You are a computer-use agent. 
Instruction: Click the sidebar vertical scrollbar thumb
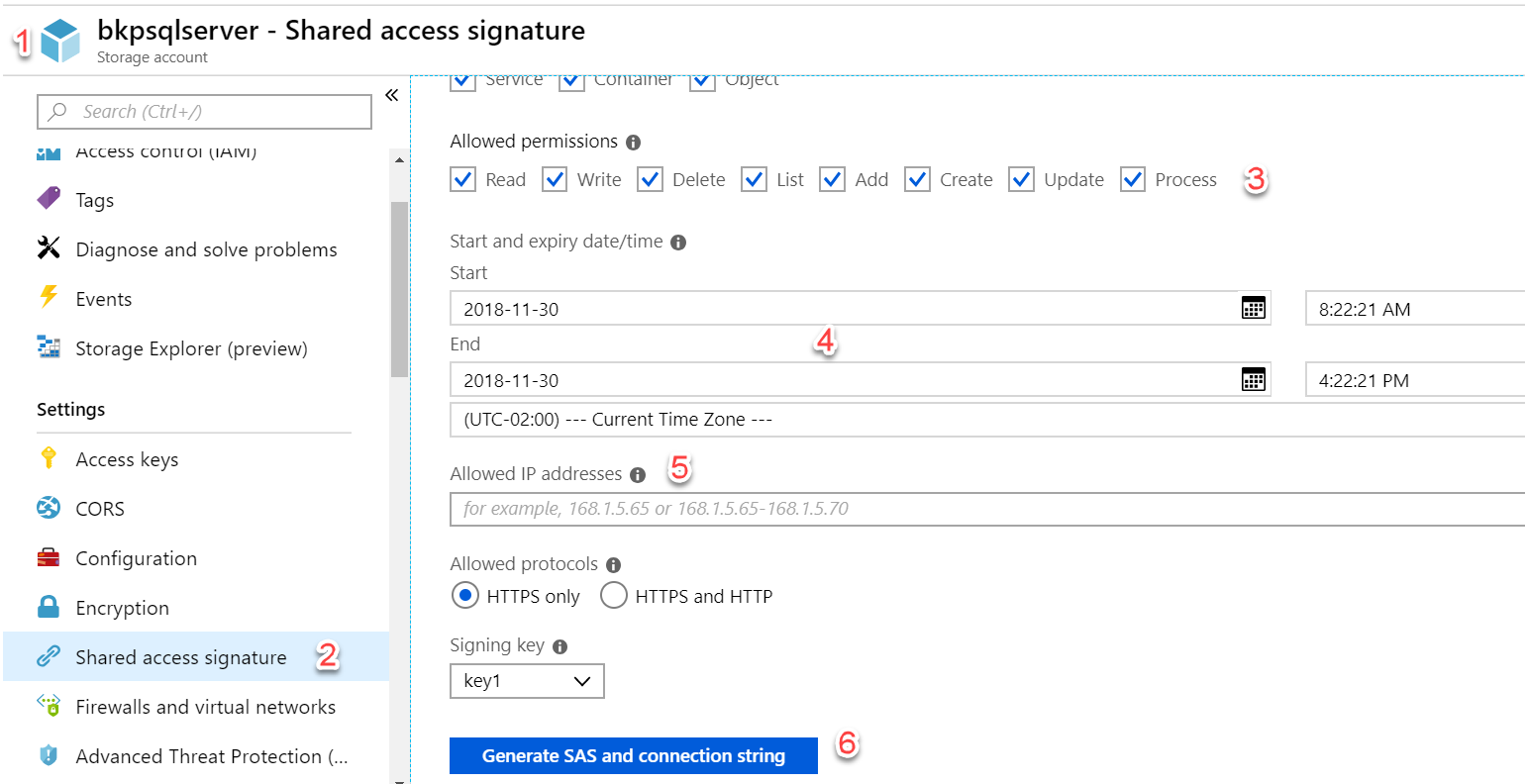(399, 287)
